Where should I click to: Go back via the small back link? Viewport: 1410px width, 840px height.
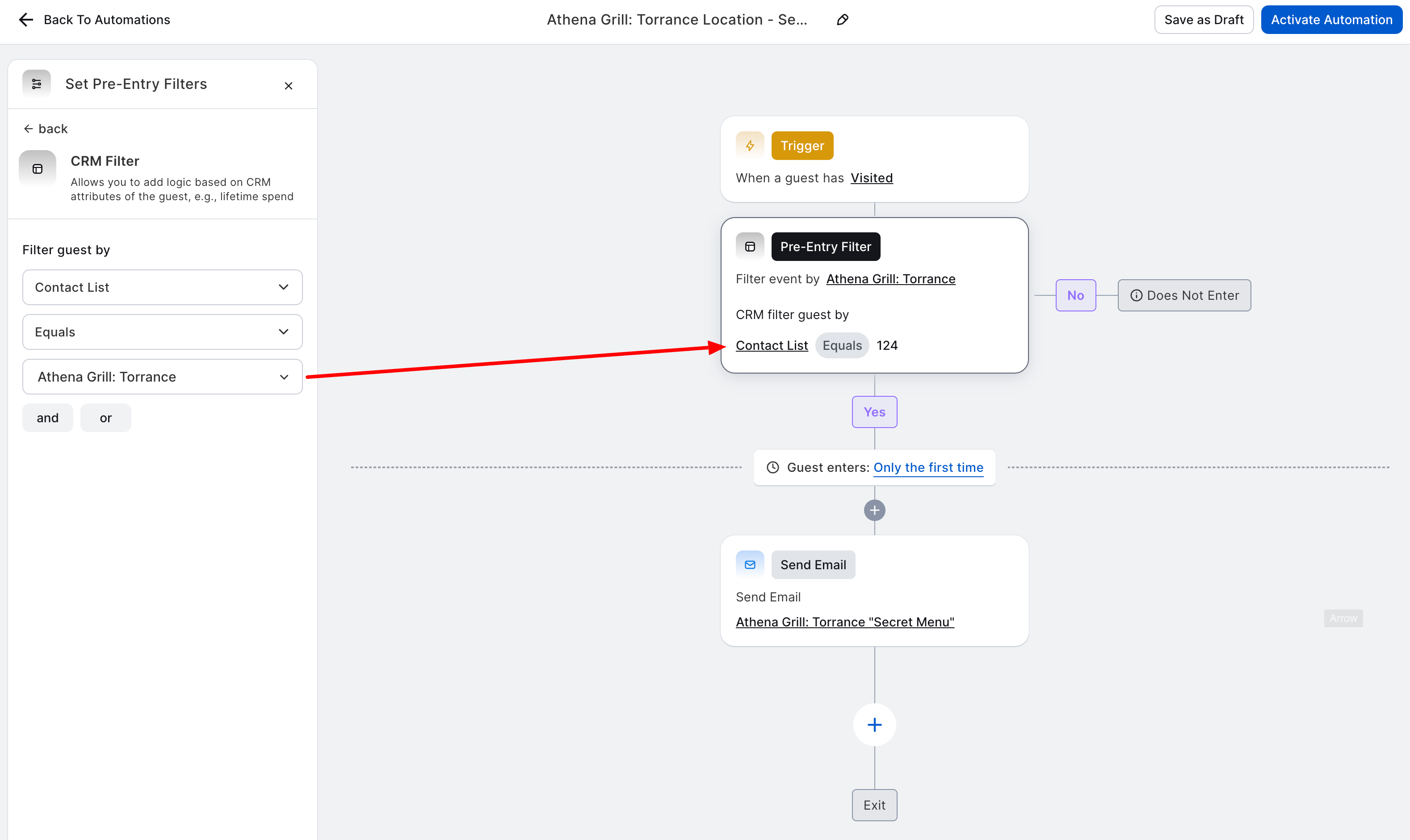(45, 129)
